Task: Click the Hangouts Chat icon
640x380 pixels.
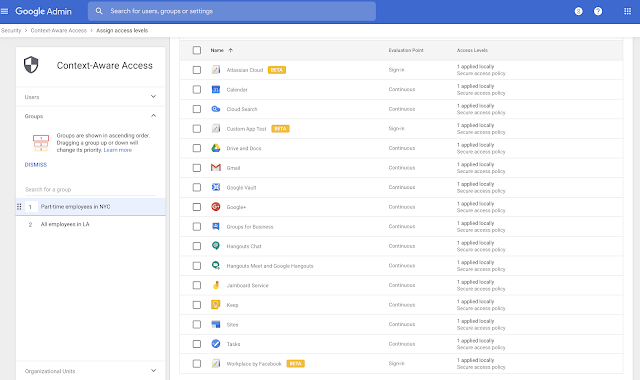Action: (x=216, y=246)
